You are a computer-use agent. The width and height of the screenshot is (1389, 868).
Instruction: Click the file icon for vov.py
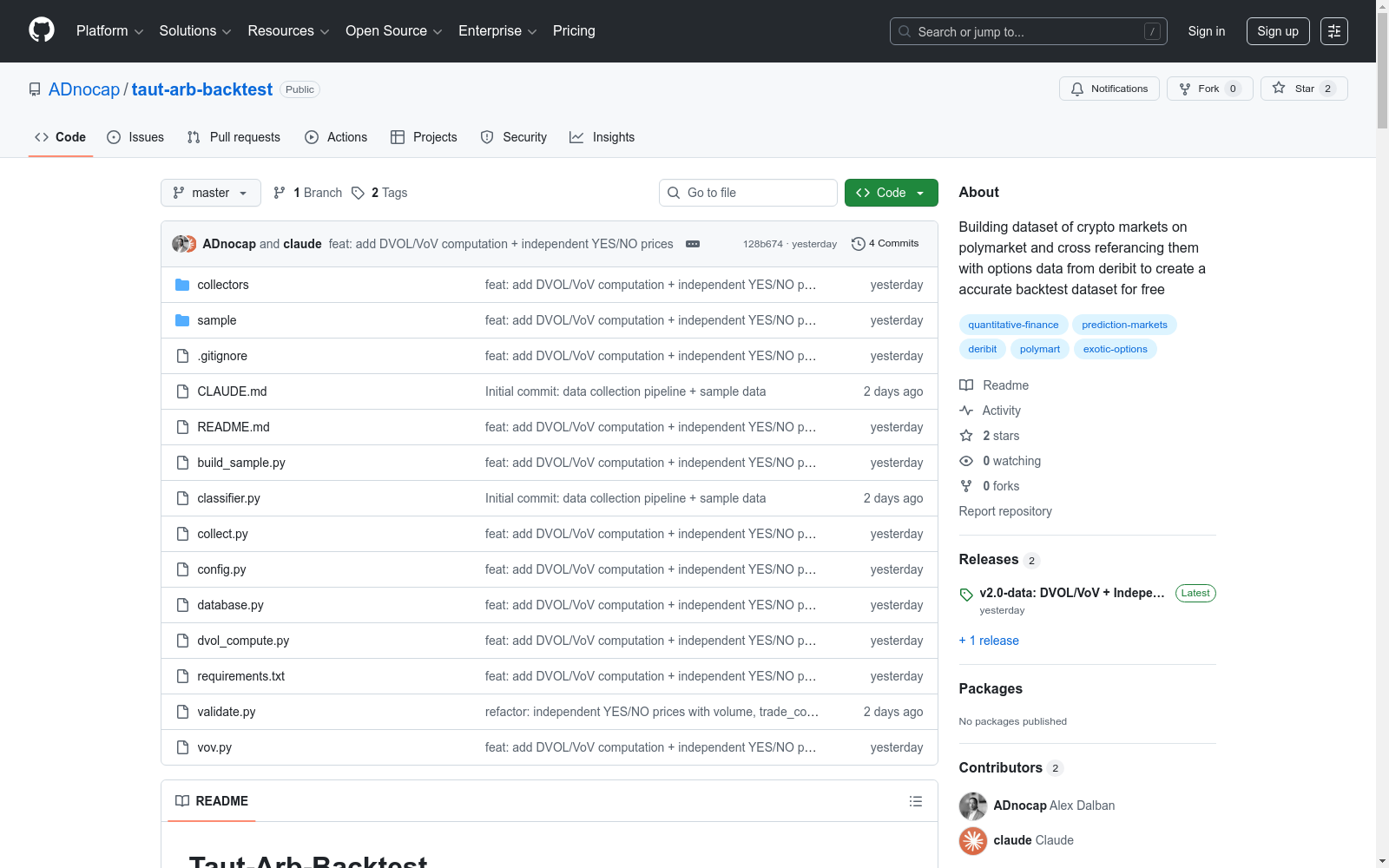pos(182,747)
